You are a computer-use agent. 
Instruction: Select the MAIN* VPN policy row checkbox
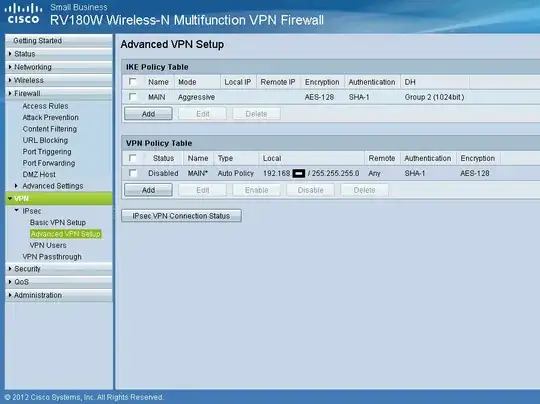(132, 173)
